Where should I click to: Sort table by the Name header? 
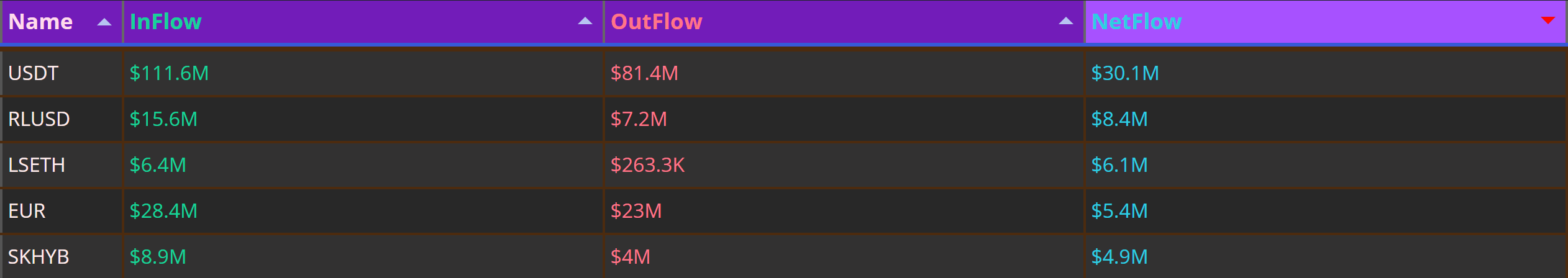point(40,22)
